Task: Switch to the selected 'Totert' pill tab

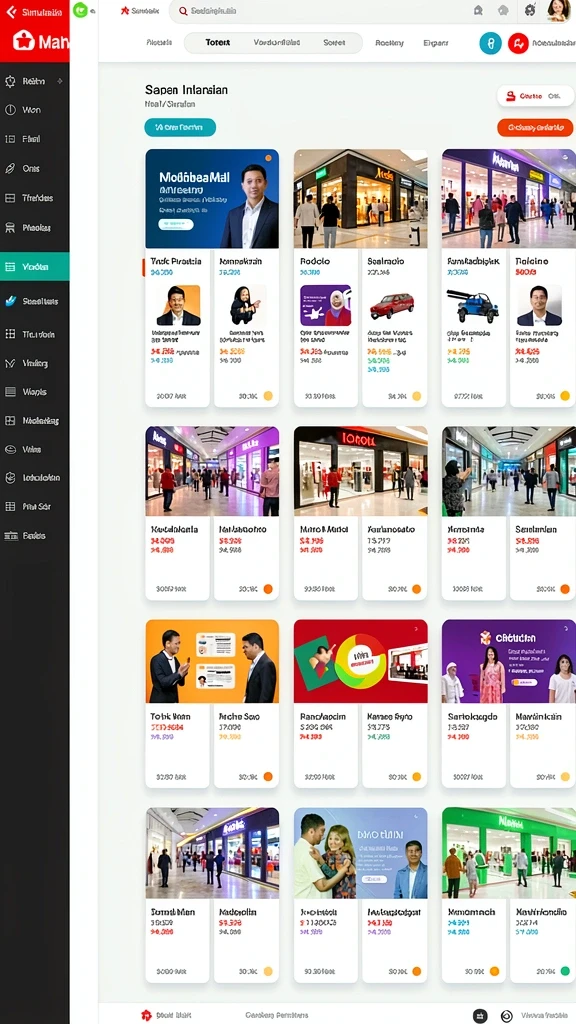Action: [x=217, y=42]
